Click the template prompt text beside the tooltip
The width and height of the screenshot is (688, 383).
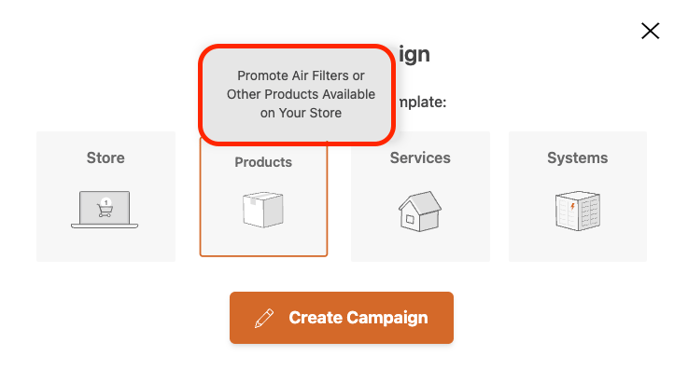(422, 103)
